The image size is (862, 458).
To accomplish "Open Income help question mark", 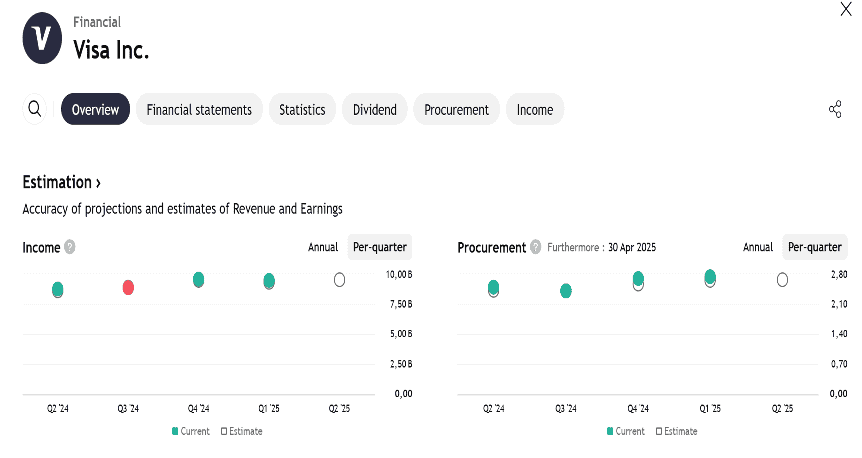I will pos(69,247).
